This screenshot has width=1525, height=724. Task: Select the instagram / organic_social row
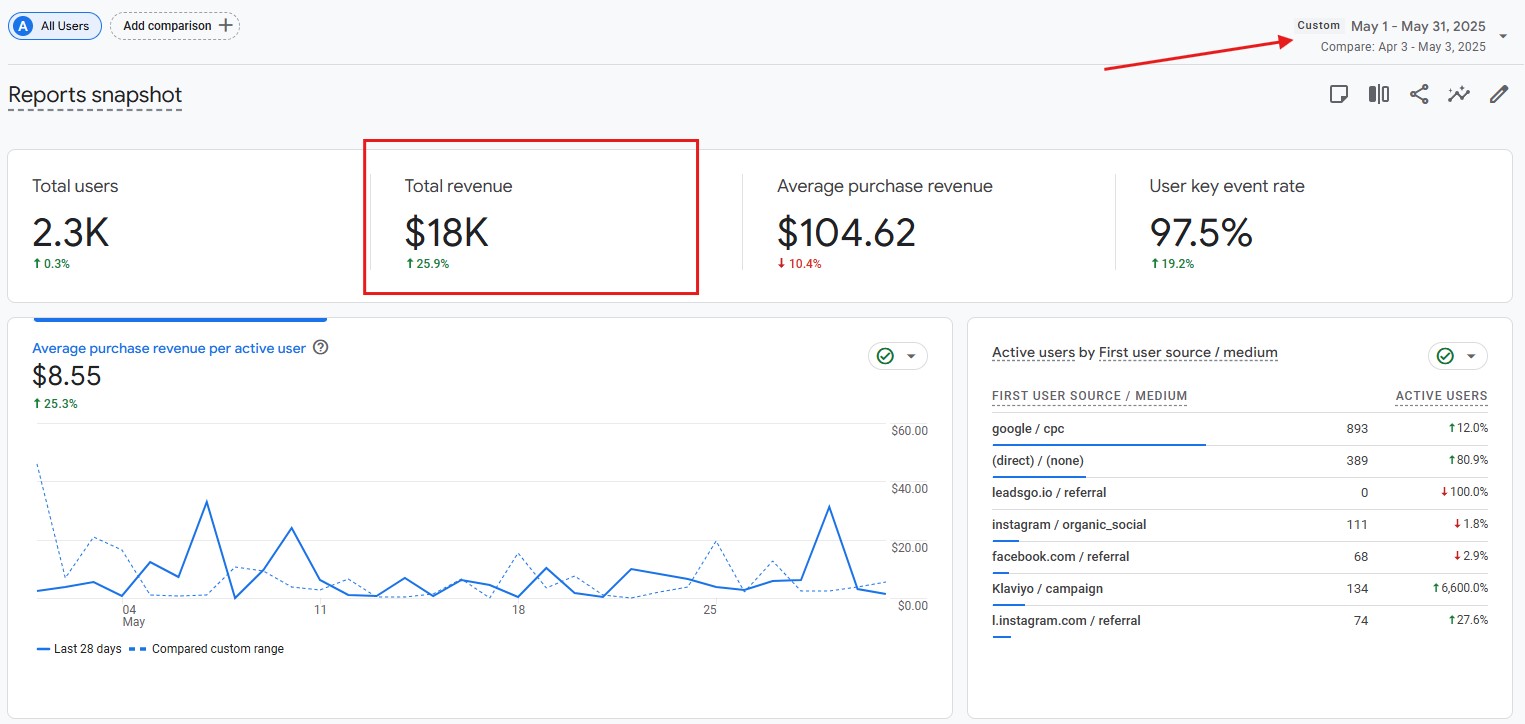click(x=1240, y=525)
